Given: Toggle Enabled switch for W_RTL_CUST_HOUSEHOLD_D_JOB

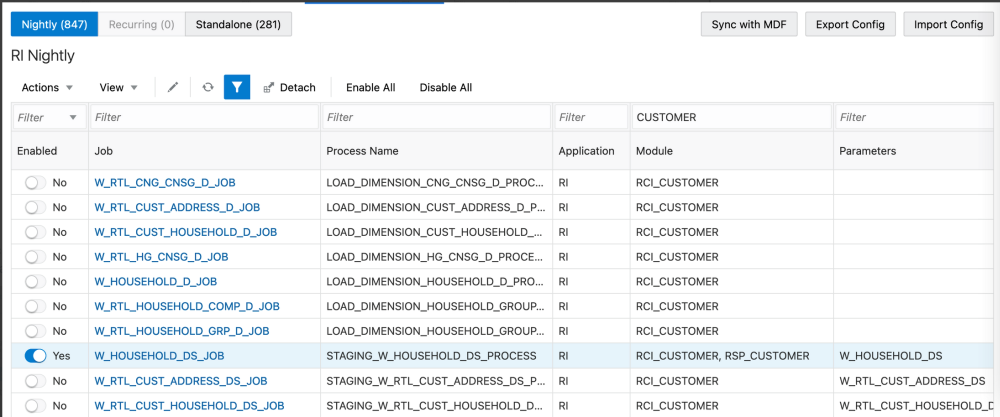Looking at the screenshot, I should (35, 232).
